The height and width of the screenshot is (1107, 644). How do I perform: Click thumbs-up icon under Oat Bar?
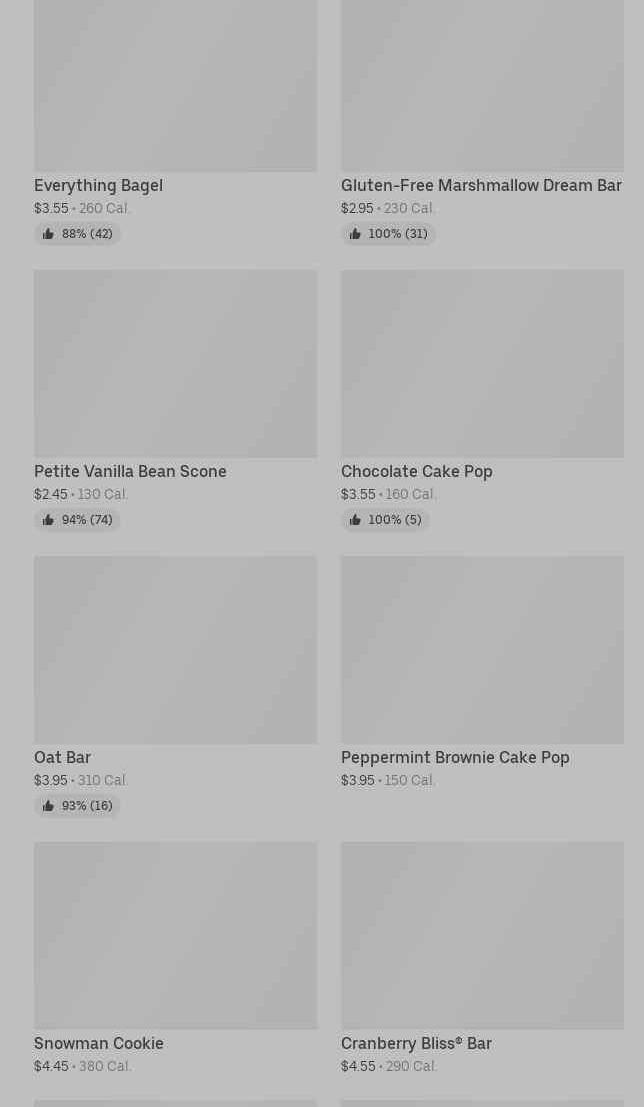(x=48, y=806)
